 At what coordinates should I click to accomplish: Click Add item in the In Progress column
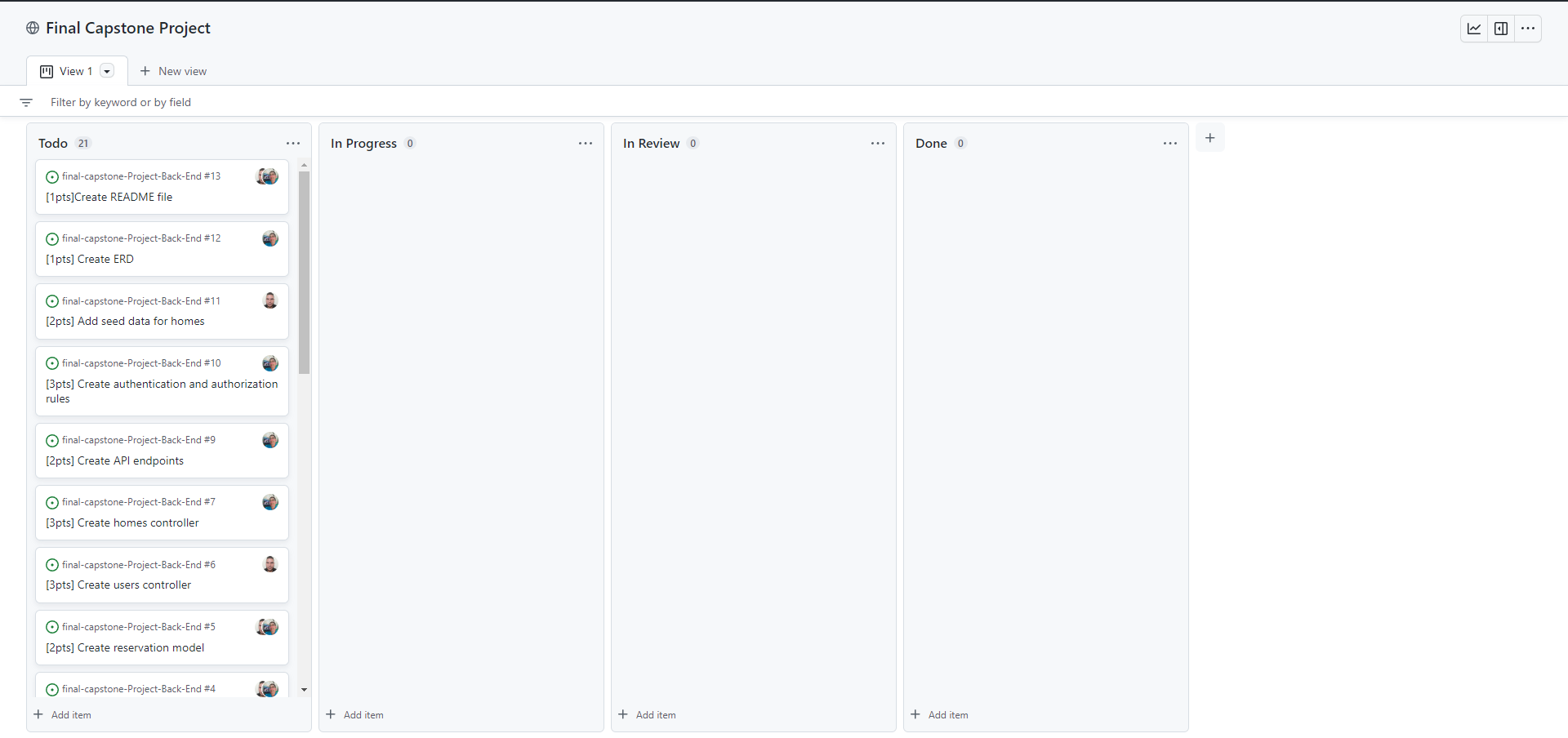[354, 714]
